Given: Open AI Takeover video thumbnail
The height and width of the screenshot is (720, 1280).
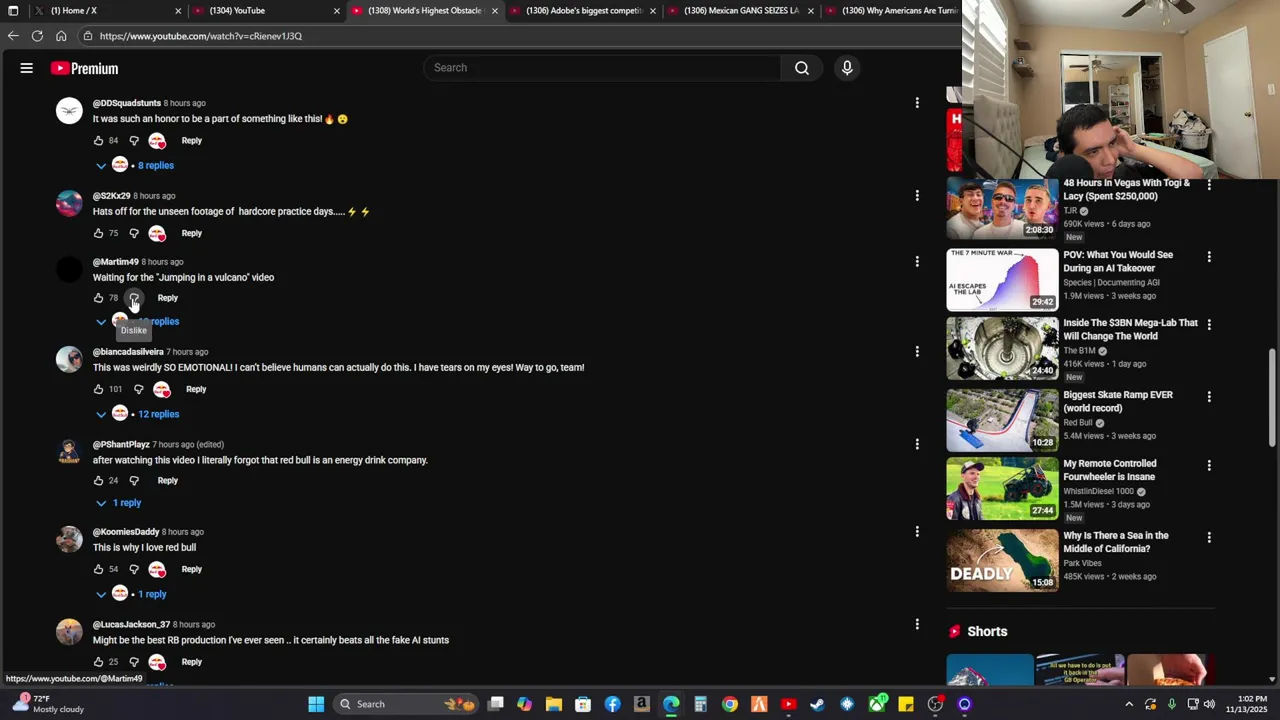Looking at the screenshot, I should point(1002,279).
